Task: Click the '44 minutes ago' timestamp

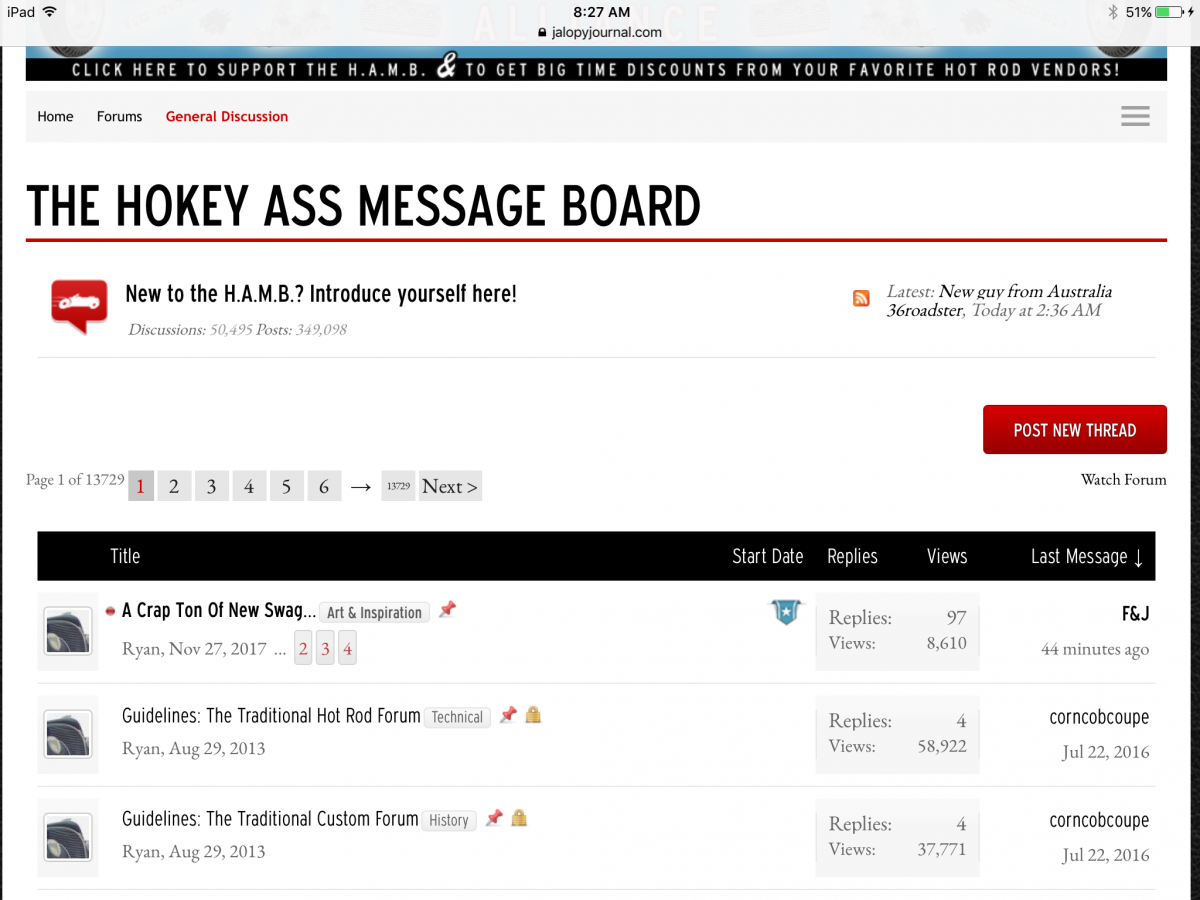Action: (1095, 649)
